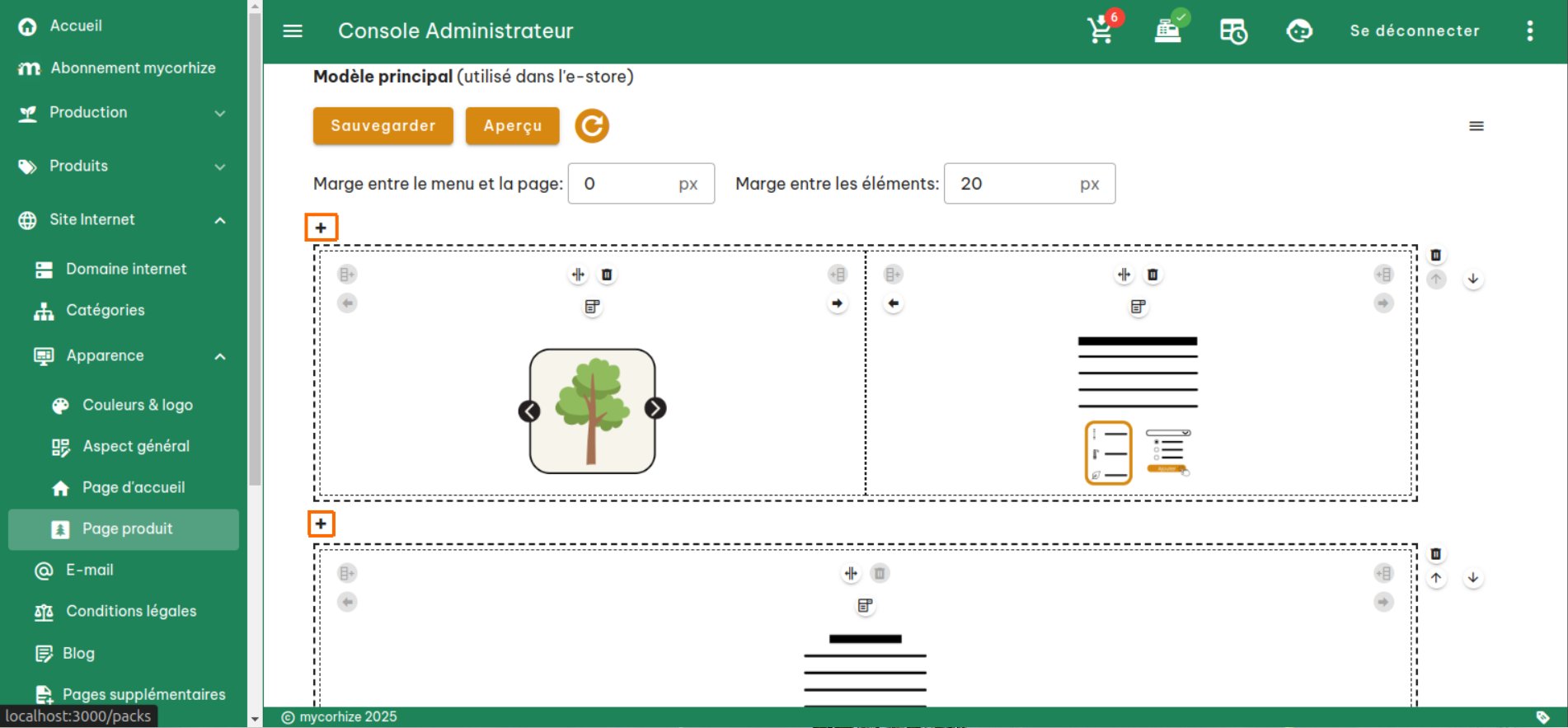Image resolution: width=1568 pixels, height=728 pixels.
Task: Focus the margin between elements input field
Action: tap(1029, 184)
